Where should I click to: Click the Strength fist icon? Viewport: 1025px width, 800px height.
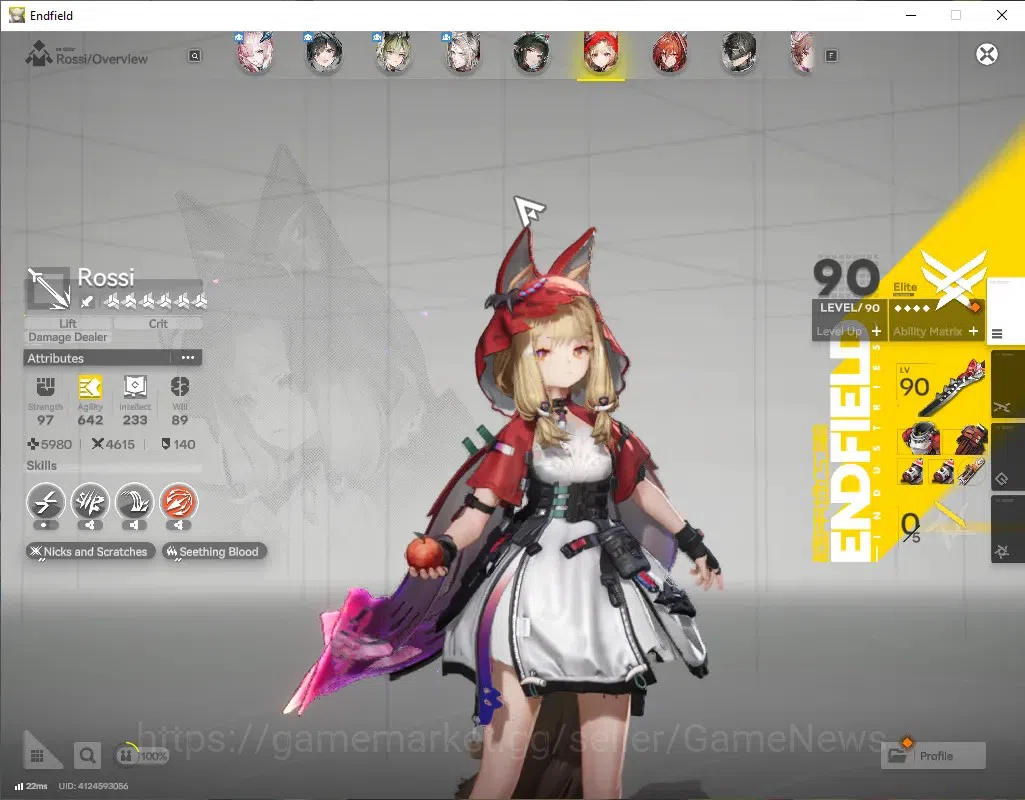click(x=45, y=386)
